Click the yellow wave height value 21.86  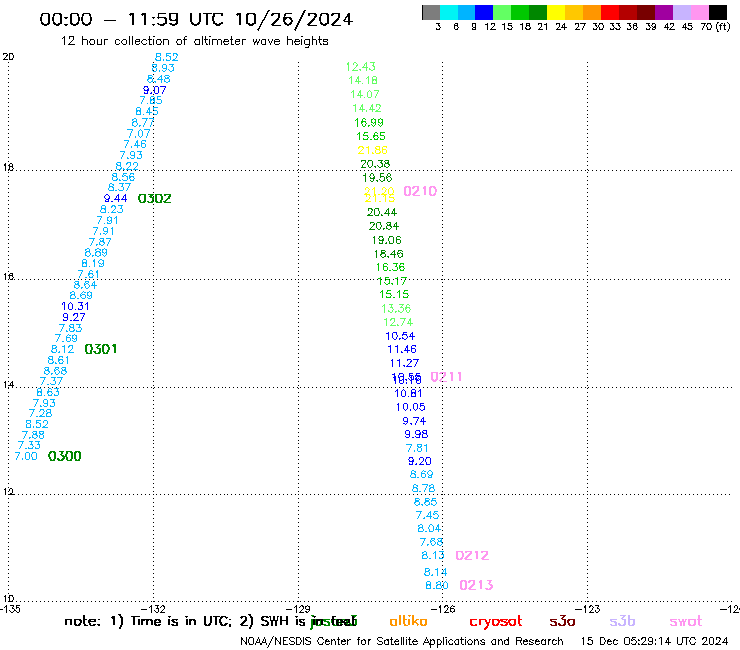pyautogui.click(x=372, y=151)
